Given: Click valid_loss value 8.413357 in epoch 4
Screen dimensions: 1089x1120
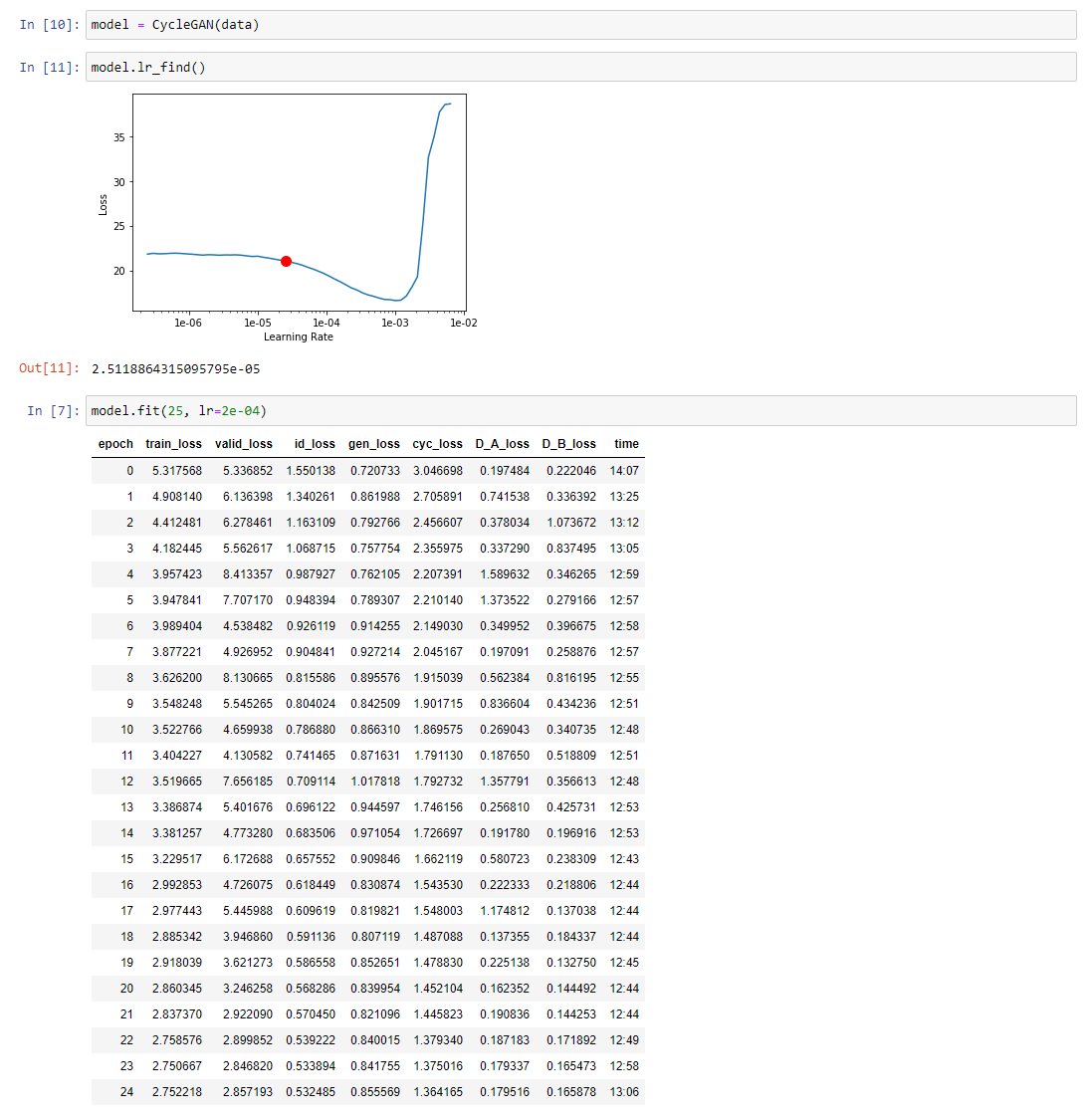Looking at the screenshot, I should point(248,574).
